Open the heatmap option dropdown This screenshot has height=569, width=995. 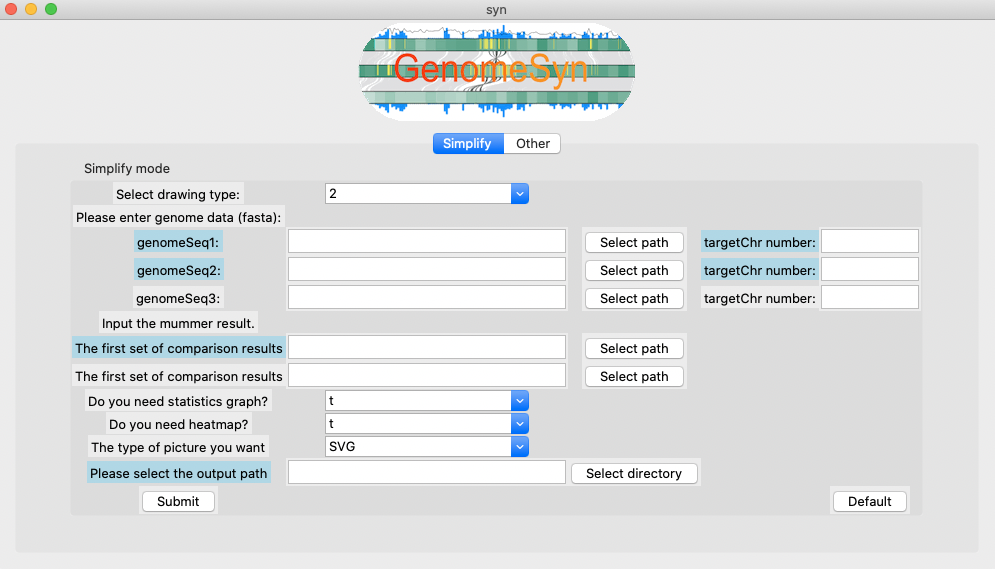426,424
